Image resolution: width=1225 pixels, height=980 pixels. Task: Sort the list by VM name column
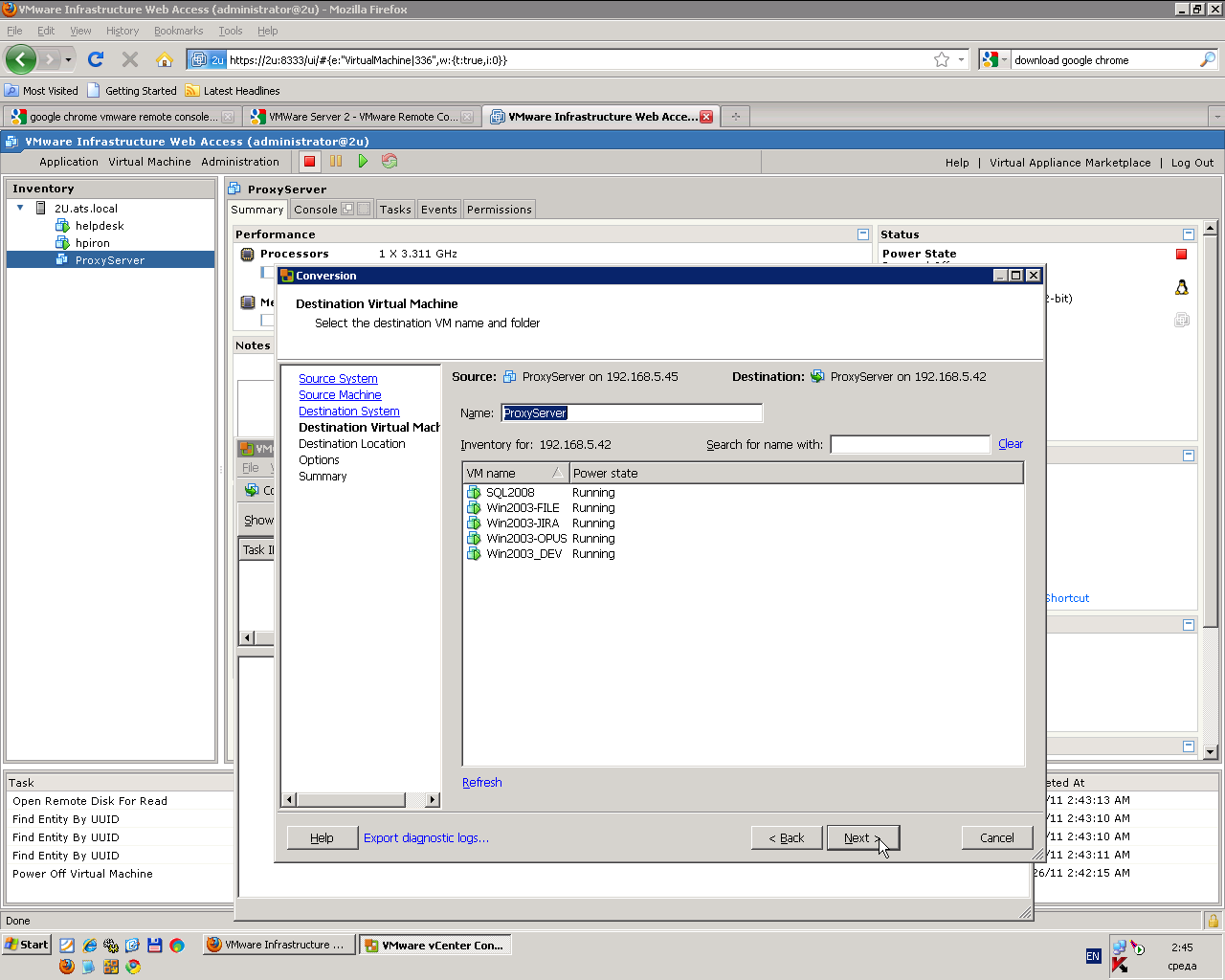coord(516,473)
